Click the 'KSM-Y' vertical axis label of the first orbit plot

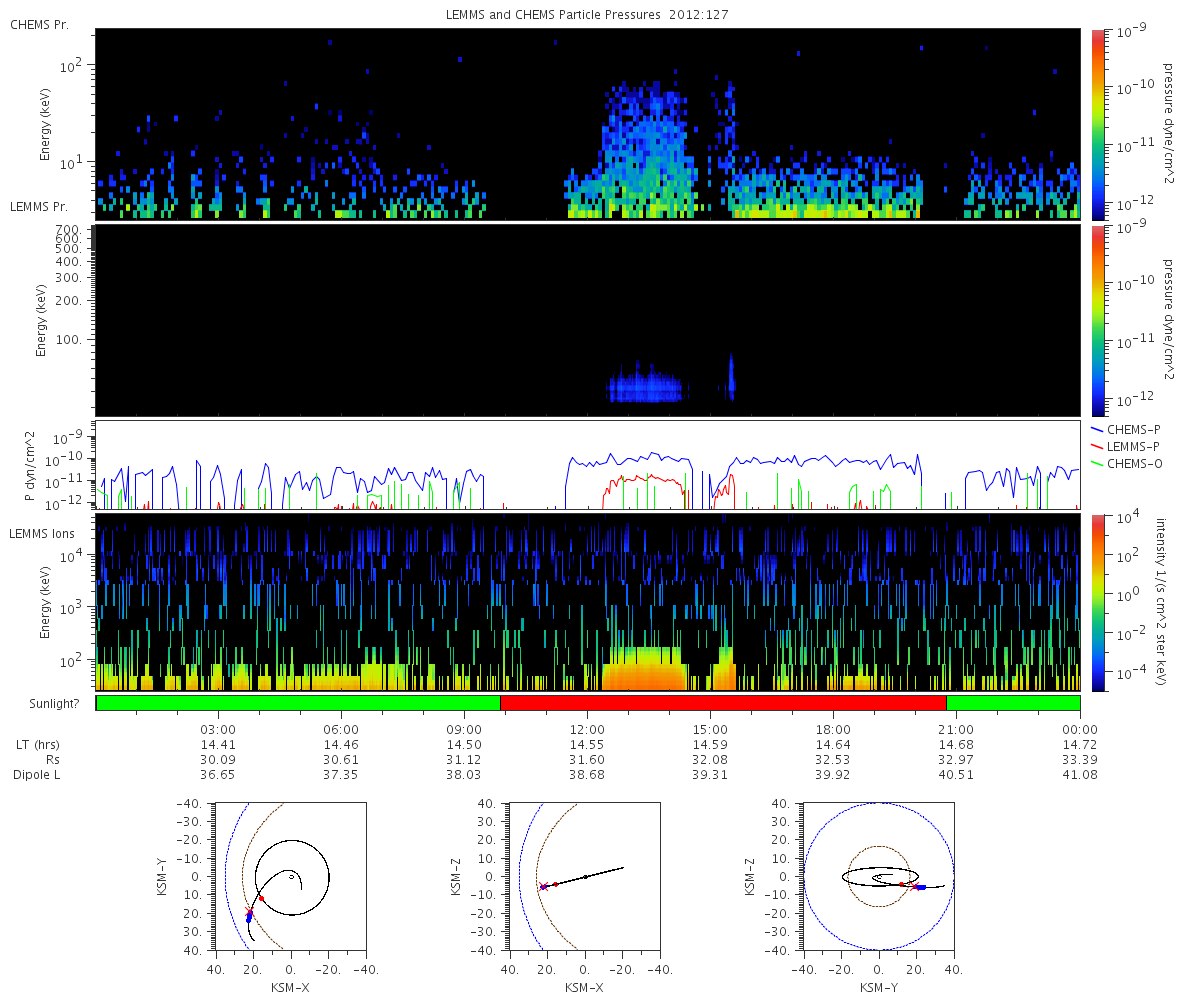point(164,876)
